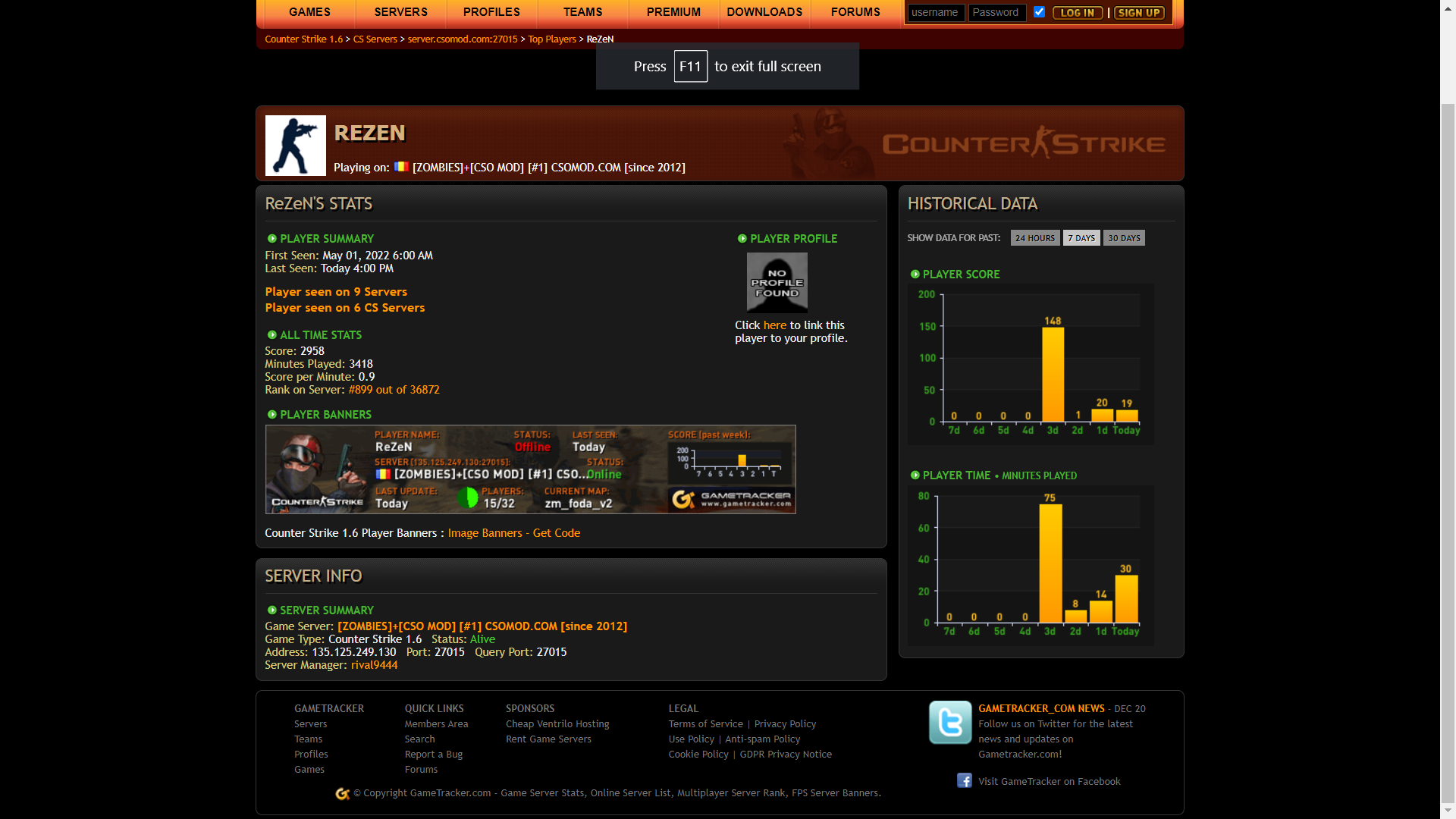Click the username input field
The width and height of the screenshot is (1456, 819).
pos(936,13)
